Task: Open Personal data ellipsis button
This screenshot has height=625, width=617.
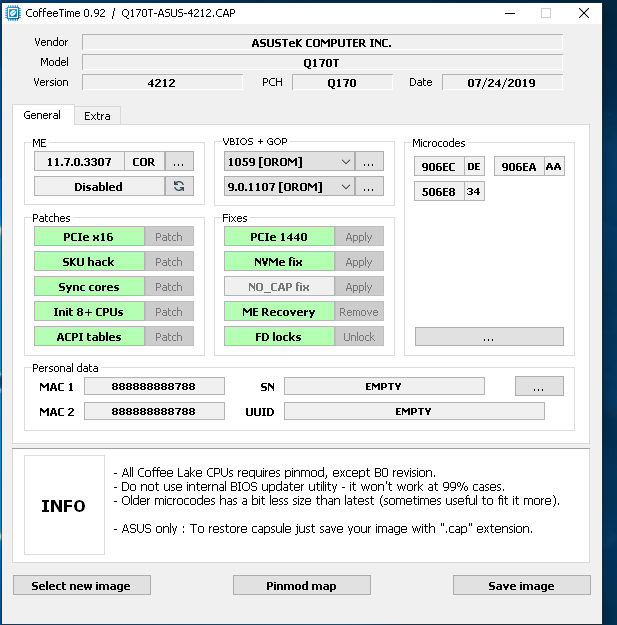Action: click(539, 386)
